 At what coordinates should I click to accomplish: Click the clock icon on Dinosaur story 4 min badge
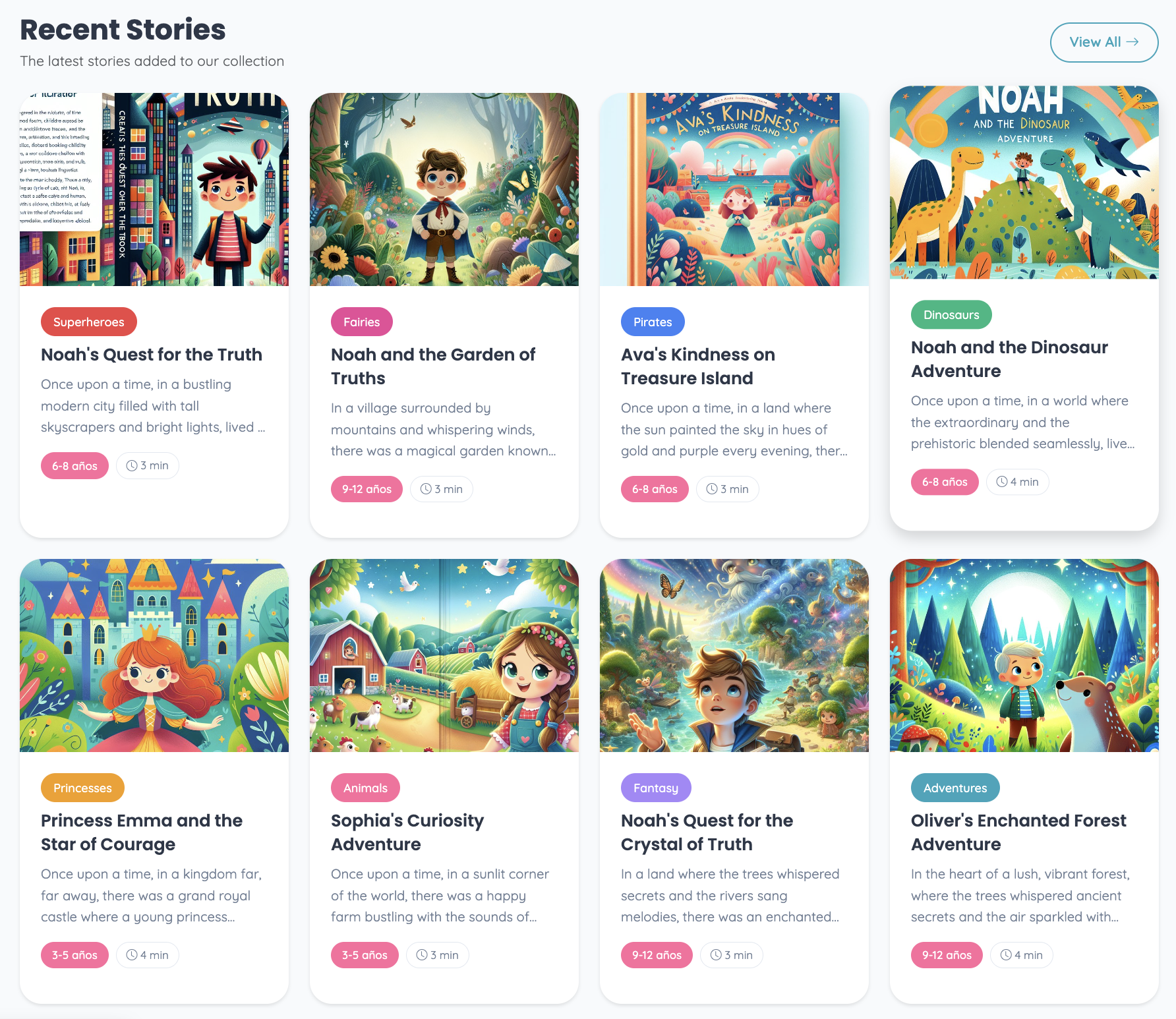click(1002, 482)
